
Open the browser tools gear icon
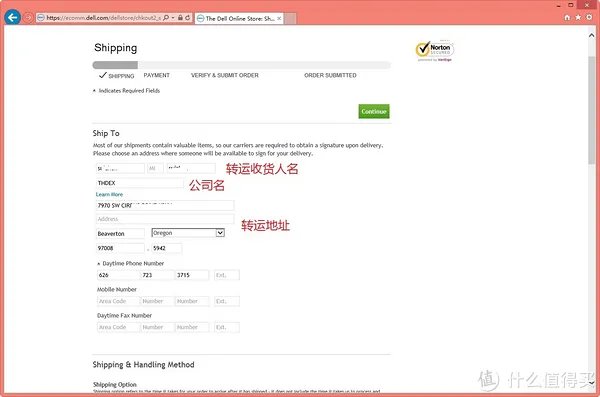[x=589, y=17]
